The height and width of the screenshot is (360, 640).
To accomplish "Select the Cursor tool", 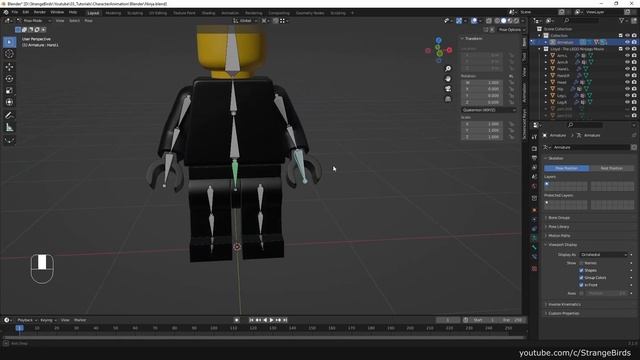I will coord(9,54).
